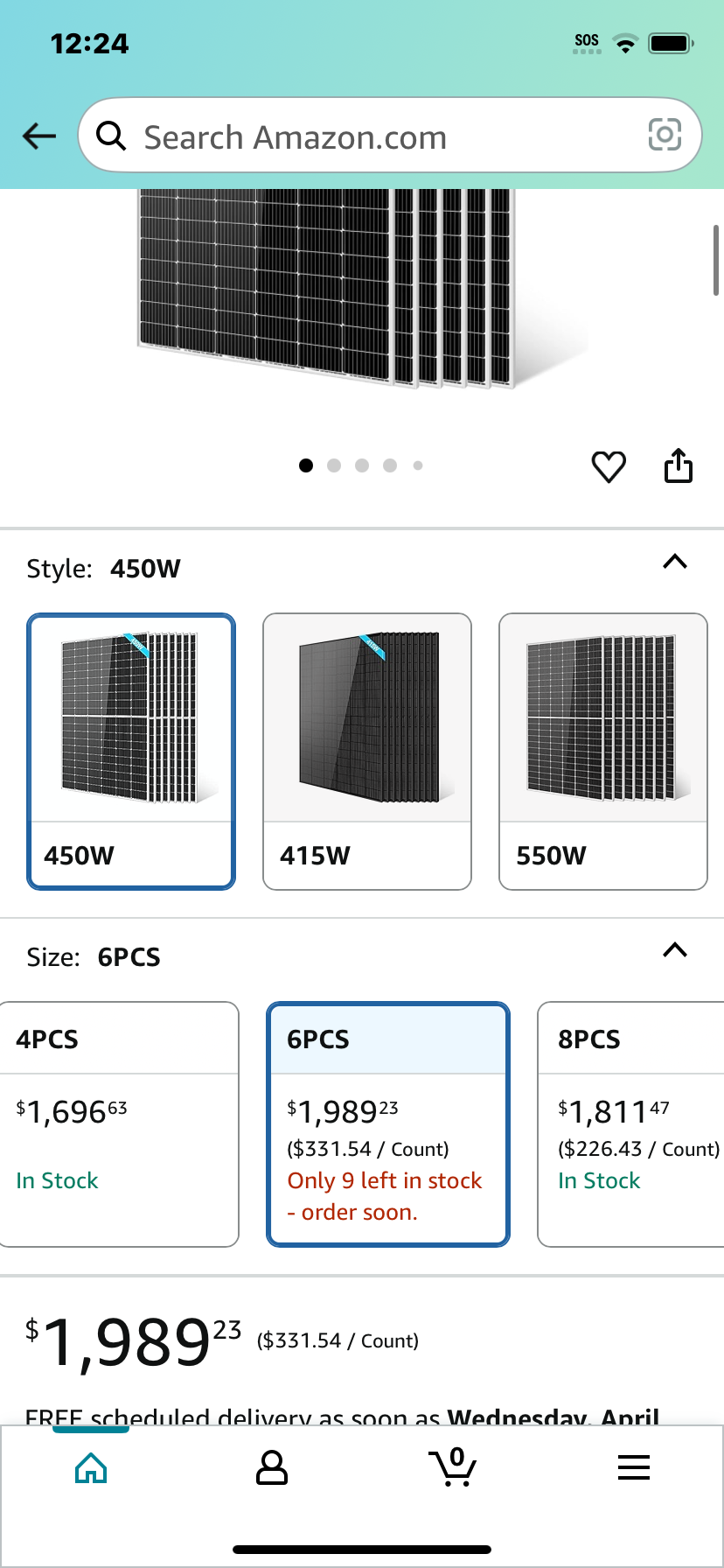Tap the share icon
The height and width of the screenshot is (1568, 724).
point(679,465)
